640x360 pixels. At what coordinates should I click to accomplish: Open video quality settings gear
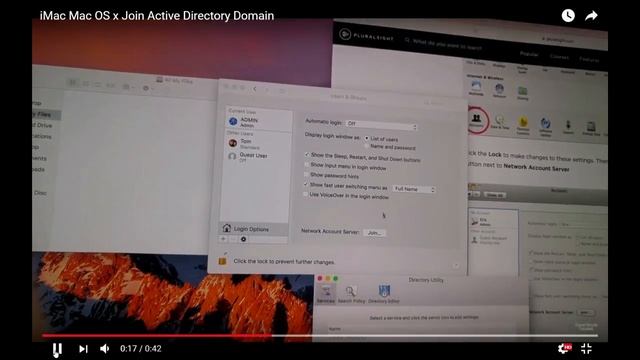point(564,348)
